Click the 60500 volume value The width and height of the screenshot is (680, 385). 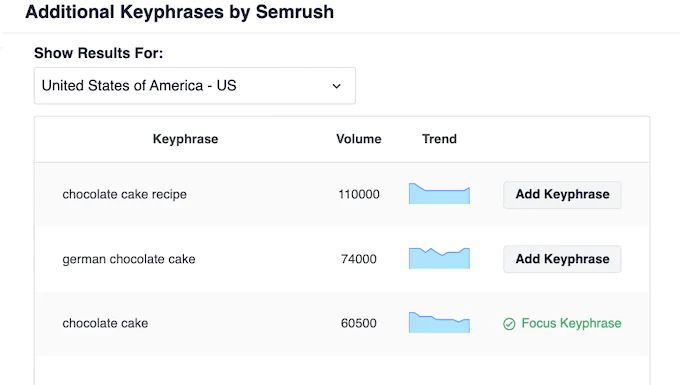pyautogui.click(x=359, y=323)
